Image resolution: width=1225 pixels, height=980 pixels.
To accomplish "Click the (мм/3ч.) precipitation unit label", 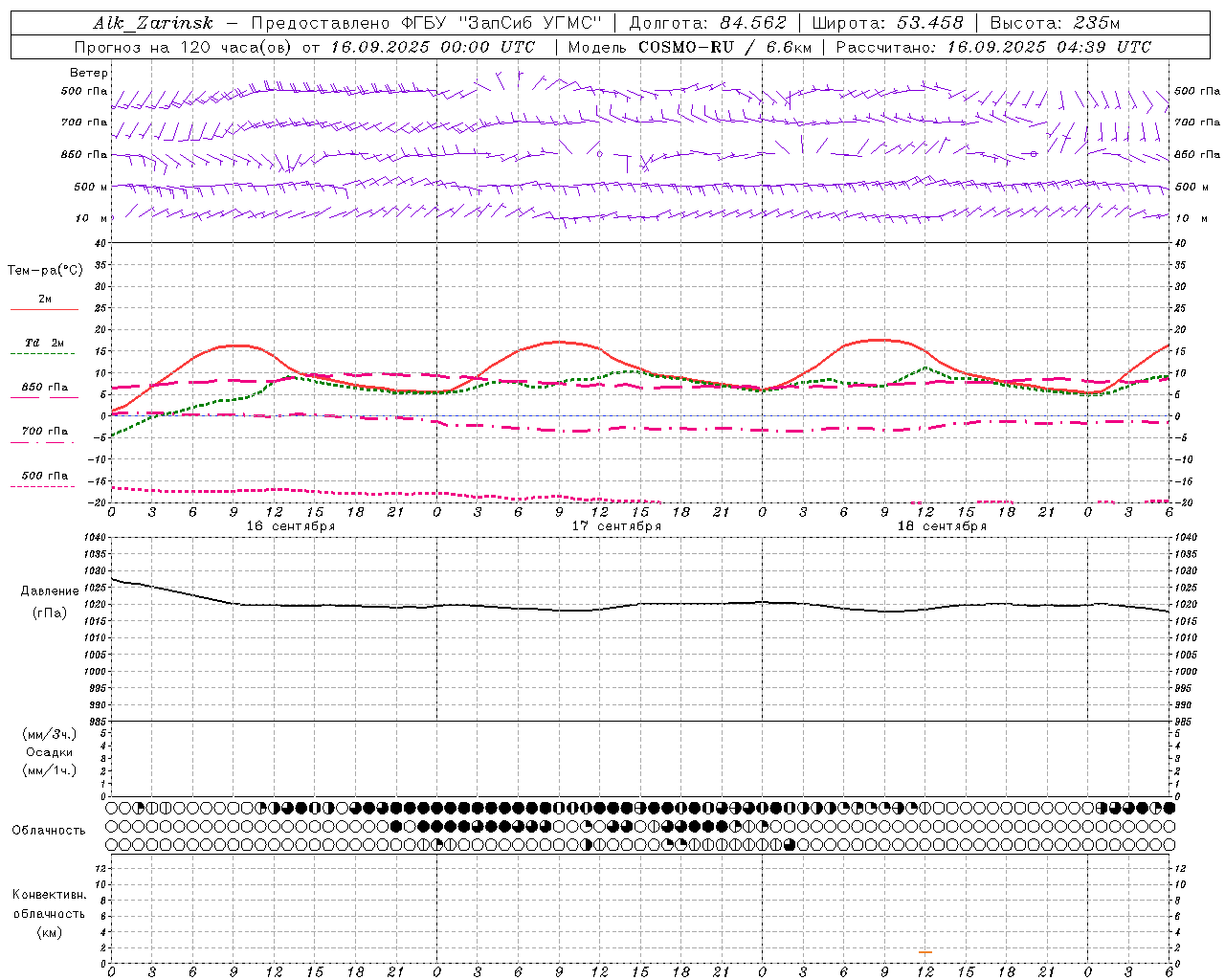I will point(50,734).
